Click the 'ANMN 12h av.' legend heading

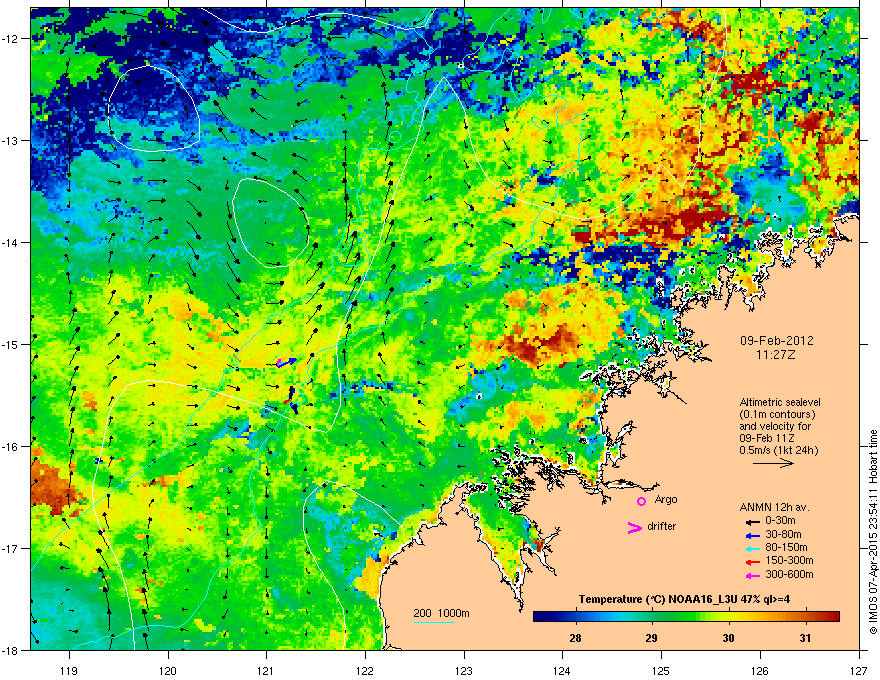point(774,507)
